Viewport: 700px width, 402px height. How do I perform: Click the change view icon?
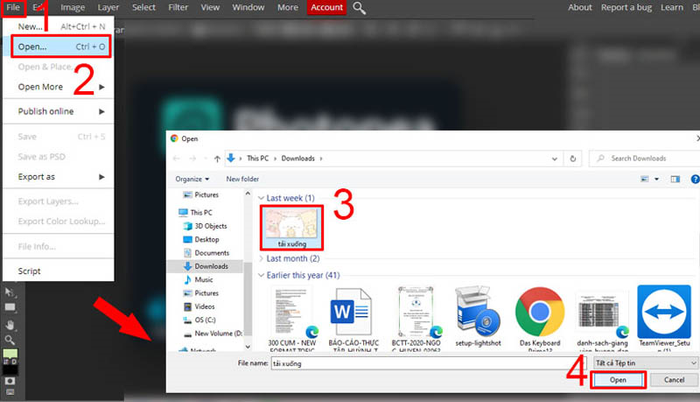(x=645, y=179)
